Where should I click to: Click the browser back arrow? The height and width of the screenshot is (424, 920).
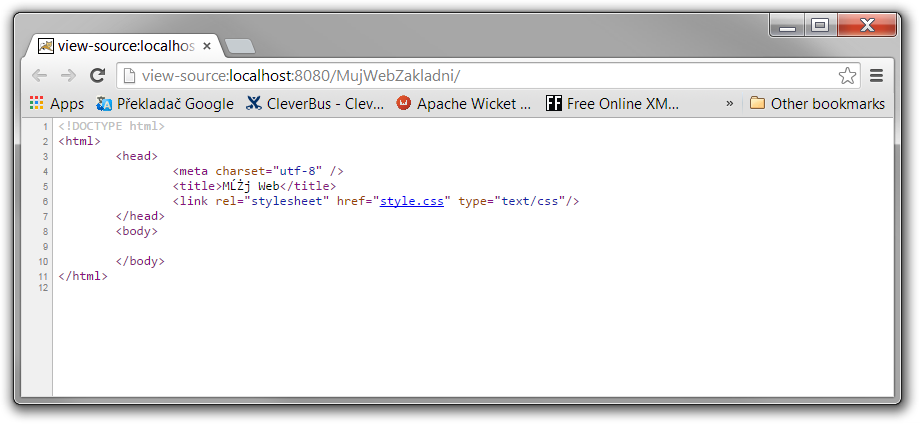tap(39, 75)
